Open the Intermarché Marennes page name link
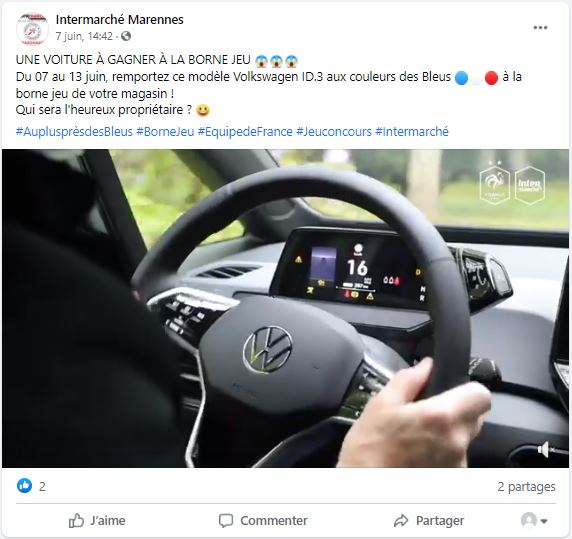Viewport: 572px width, 539px height. [120, 20]
